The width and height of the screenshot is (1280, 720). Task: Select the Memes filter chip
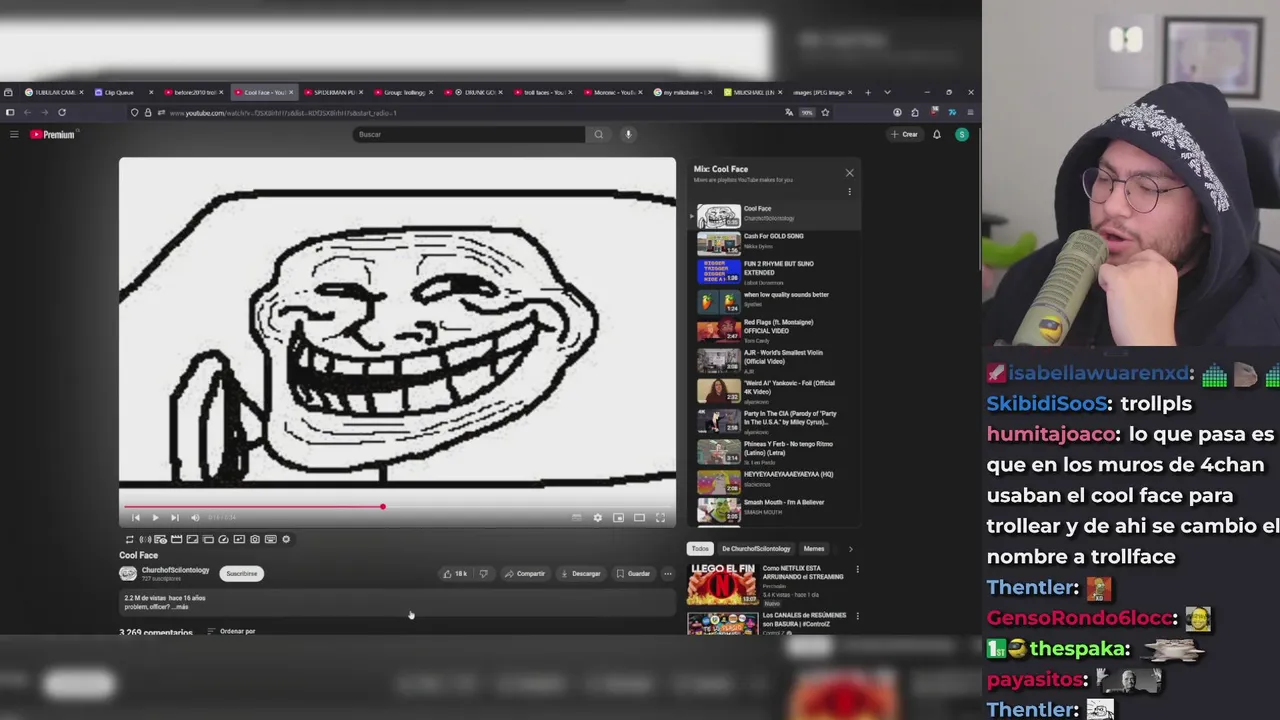814,549
